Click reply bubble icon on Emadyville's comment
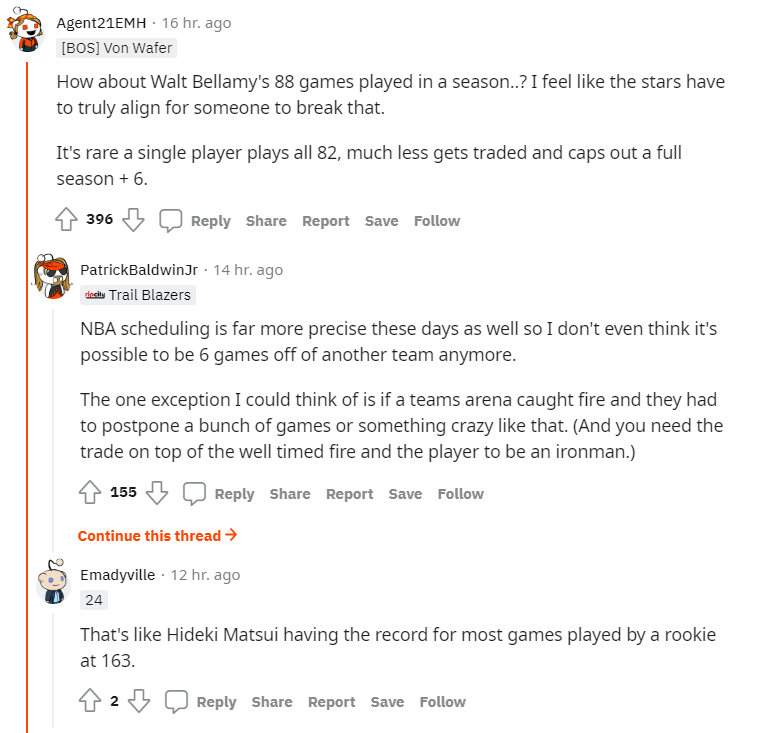This screenshot has width=780, height=733. click(x=176, y=701)
